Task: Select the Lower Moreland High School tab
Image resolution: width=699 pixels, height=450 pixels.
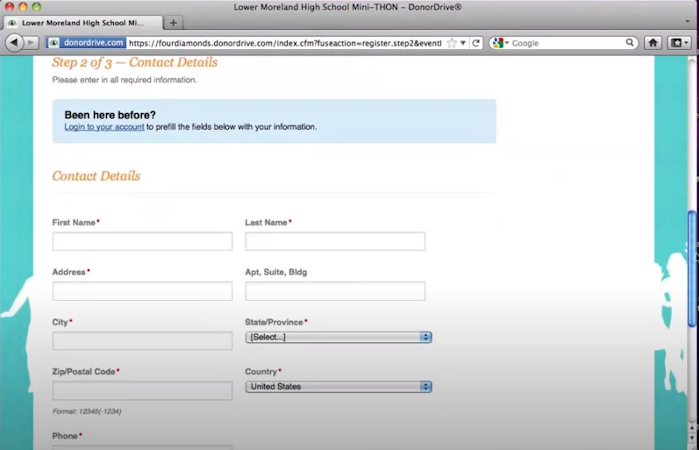Action: (x=82, y=23)
